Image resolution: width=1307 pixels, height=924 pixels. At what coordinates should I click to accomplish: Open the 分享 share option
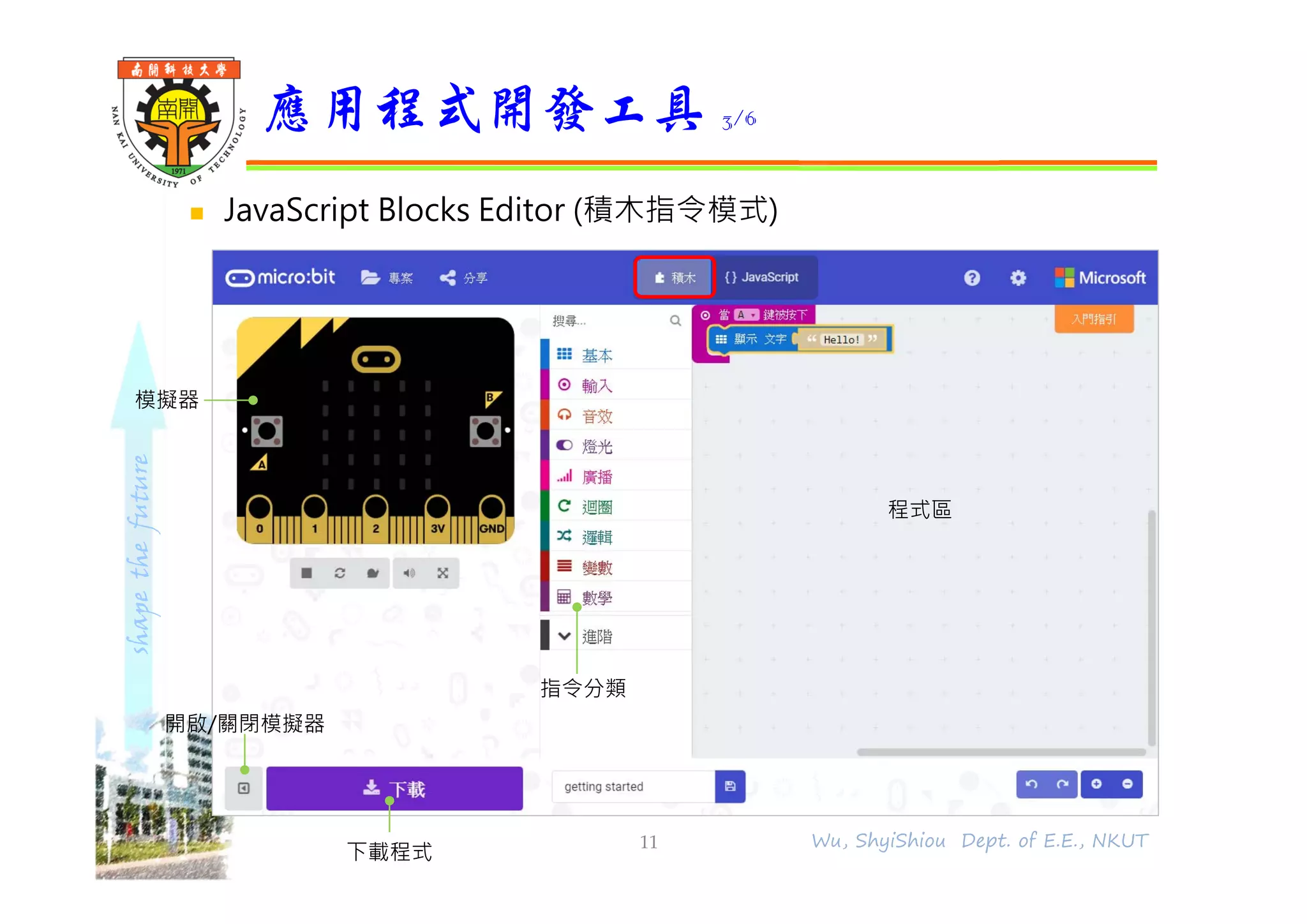[x=463, y=278]
